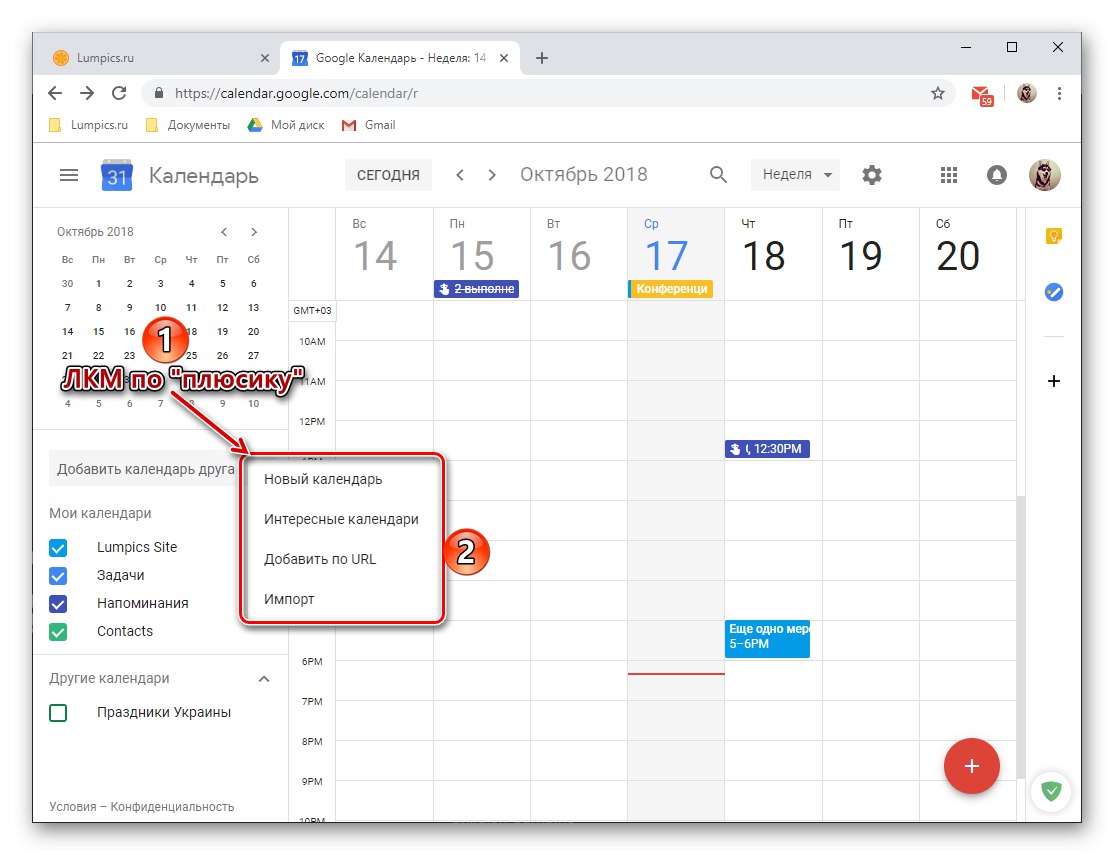1114x855 pixels.
Task: Open the Google apps grid
Action: (x=948, y=174)
